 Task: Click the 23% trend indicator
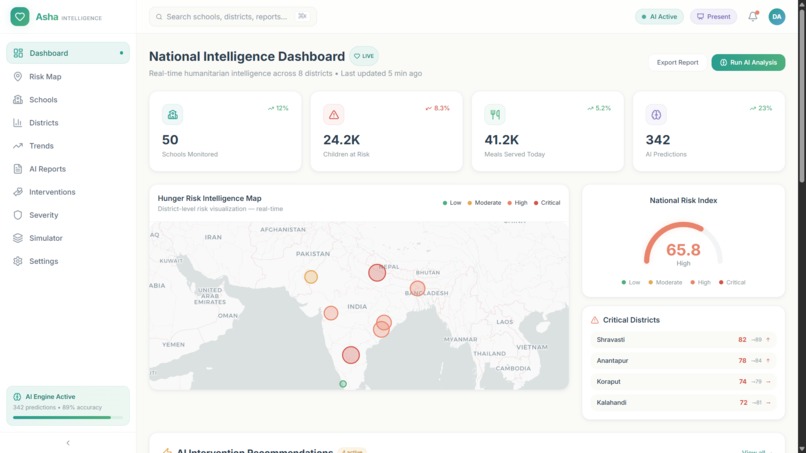pyautogui.click(x=761, y=108)
